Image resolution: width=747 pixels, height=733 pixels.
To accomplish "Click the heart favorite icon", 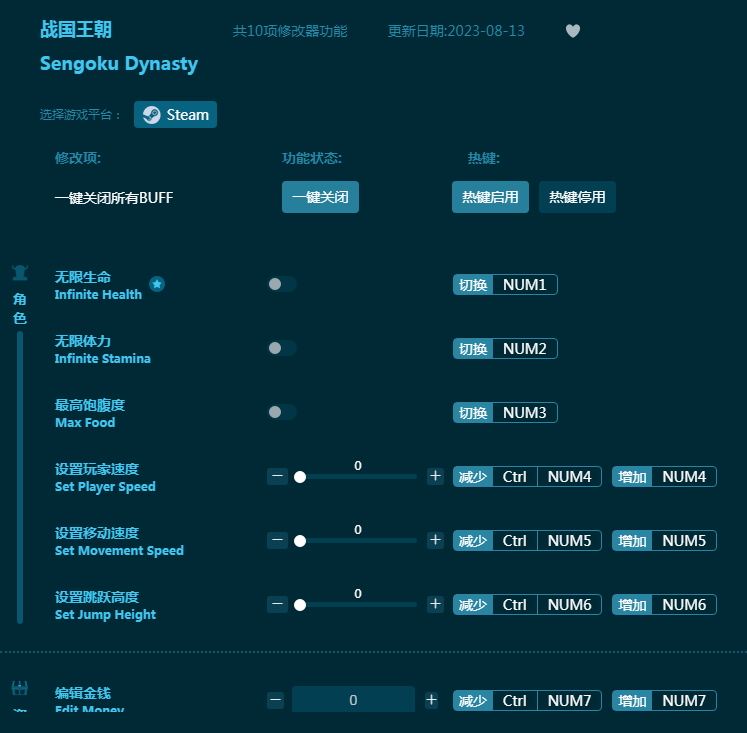I will pyautogui.click(x=573, y=31).
